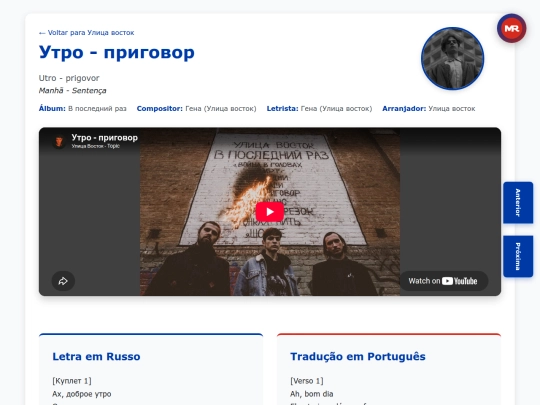Play the YouTube video
This screenshot has height=405, width=540.
tap(270, 211)
